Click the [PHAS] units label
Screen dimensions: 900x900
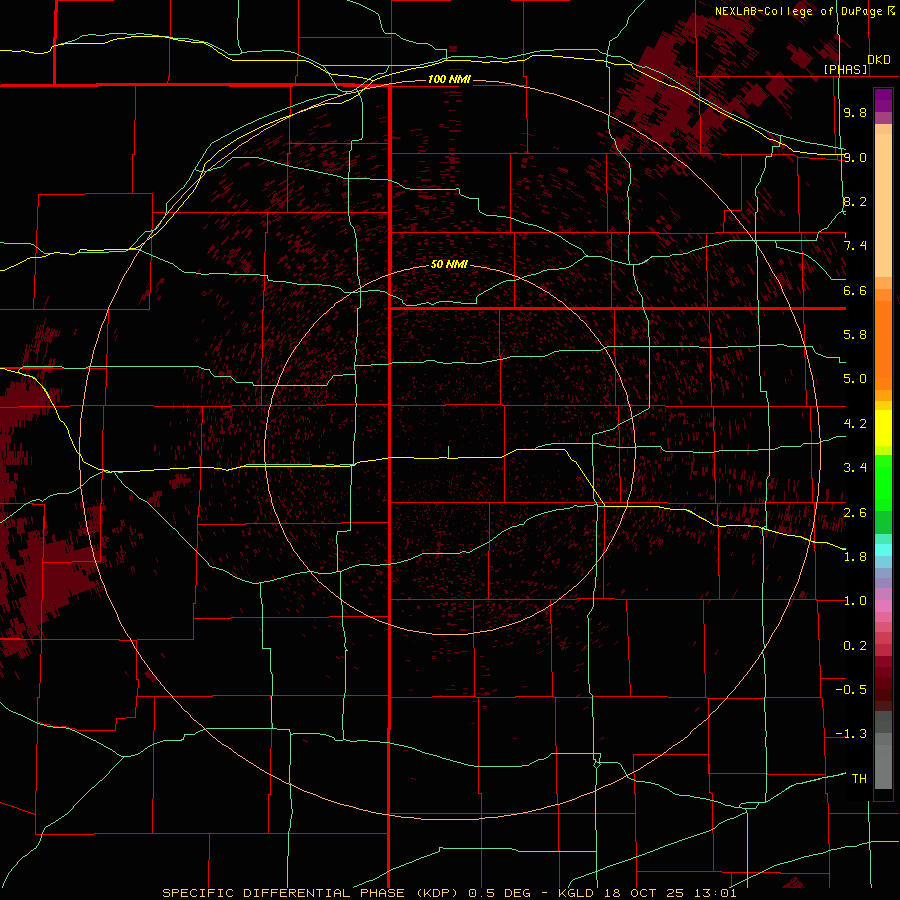[x=845, y=70]
